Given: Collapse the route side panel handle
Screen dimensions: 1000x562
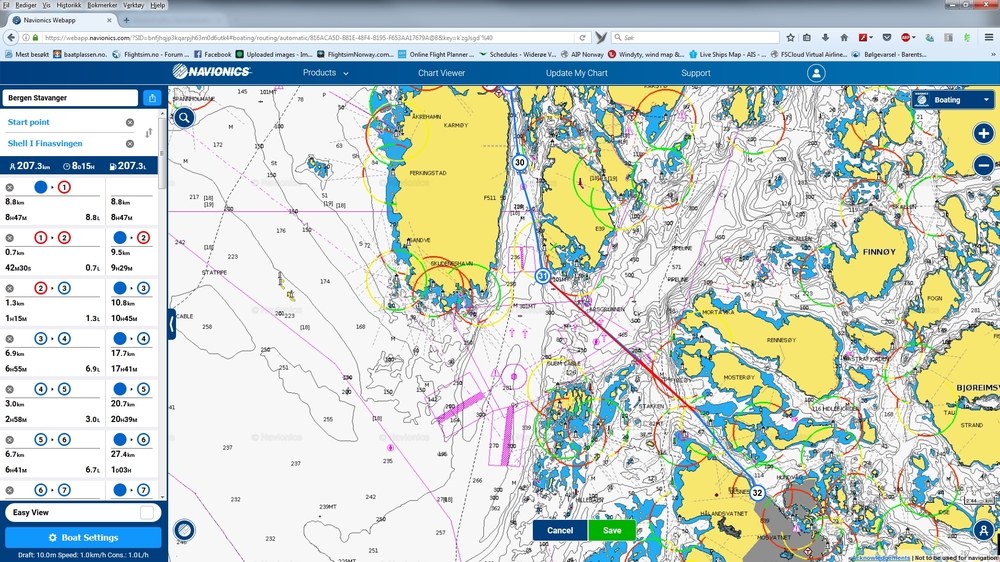Looking at the screenshot, I should click(x=172, y=324).
